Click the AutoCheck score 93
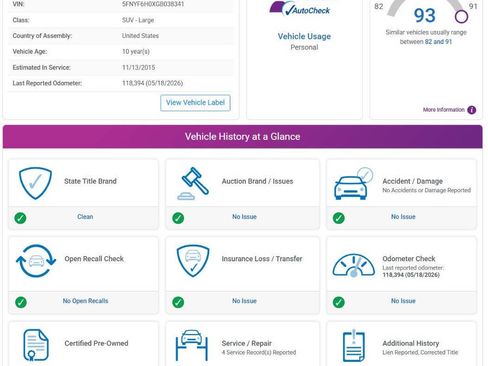 click(425, 15)
